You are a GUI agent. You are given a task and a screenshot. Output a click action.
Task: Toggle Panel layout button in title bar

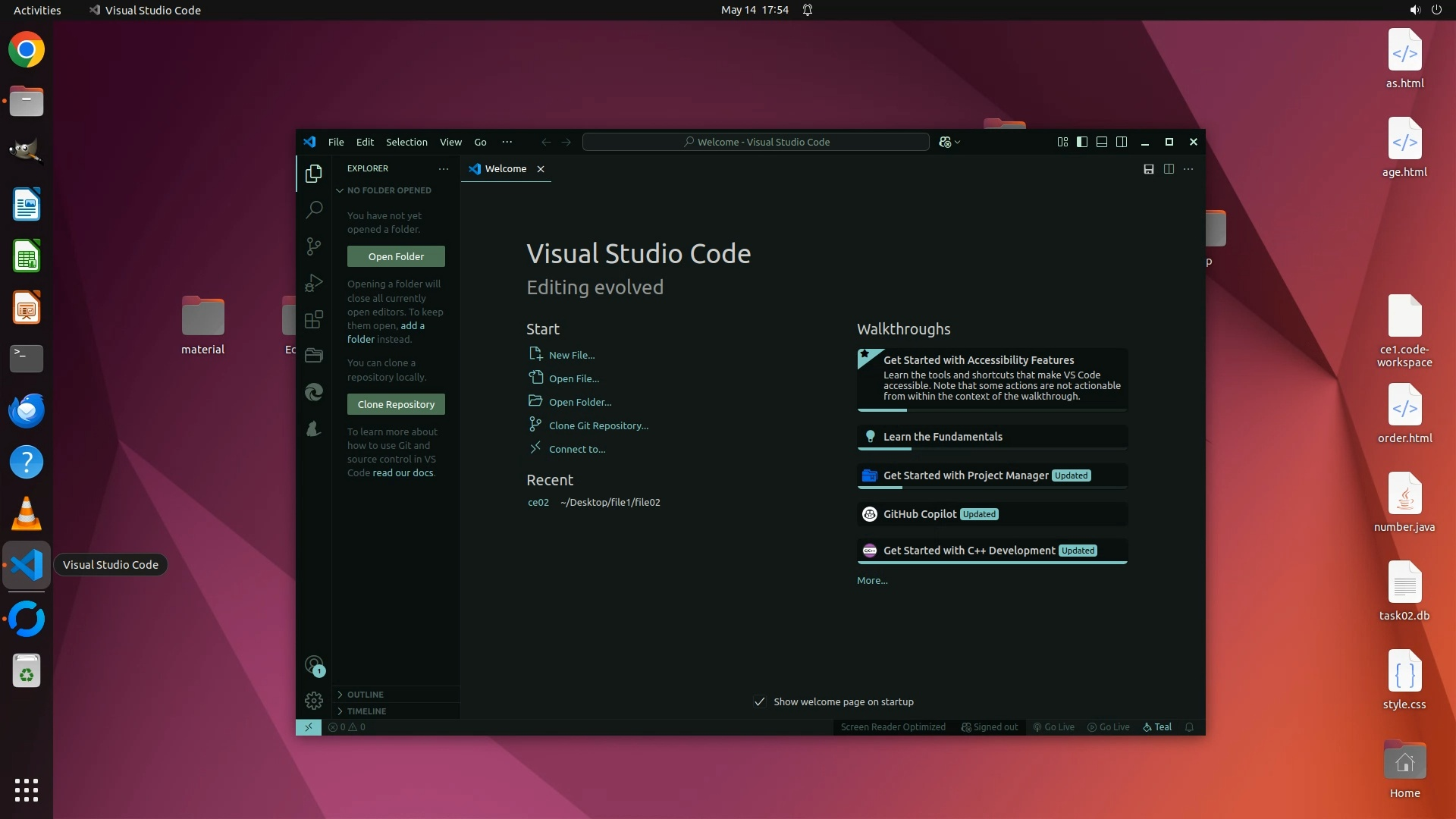coord(1102,142)
